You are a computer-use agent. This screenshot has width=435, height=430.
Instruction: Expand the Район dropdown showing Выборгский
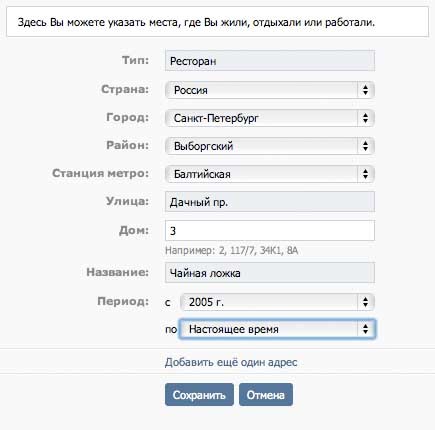(x=270, y=146)
